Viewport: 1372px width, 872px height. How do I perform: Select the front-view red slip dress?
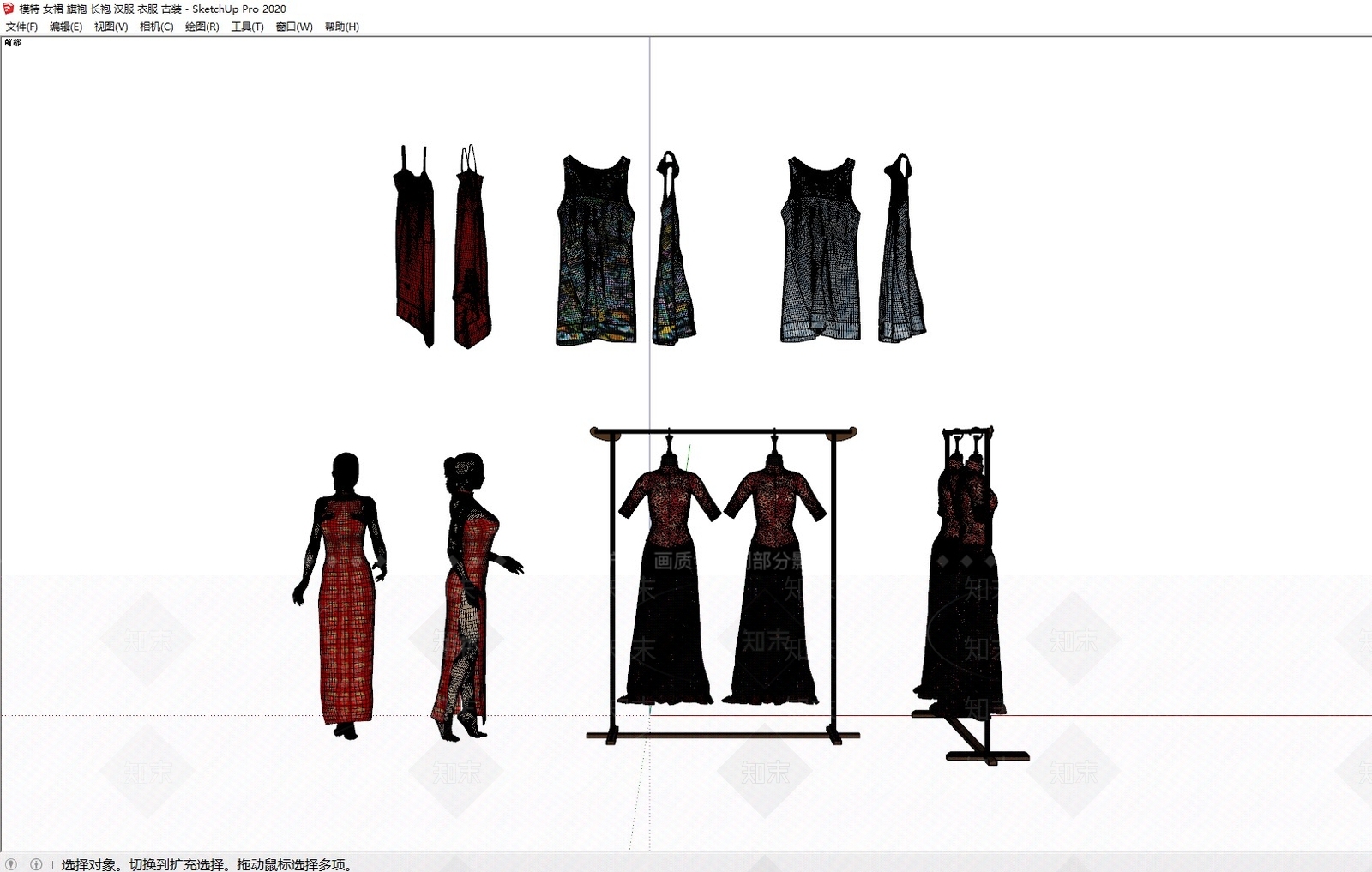pos(414,246)
